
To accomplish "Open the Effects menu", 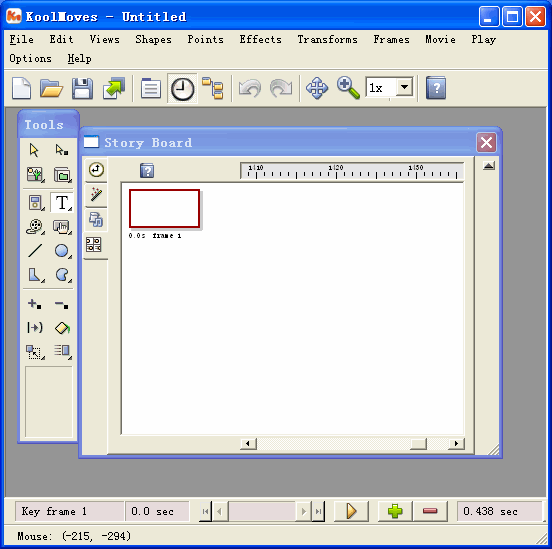I will pos(261,39).
